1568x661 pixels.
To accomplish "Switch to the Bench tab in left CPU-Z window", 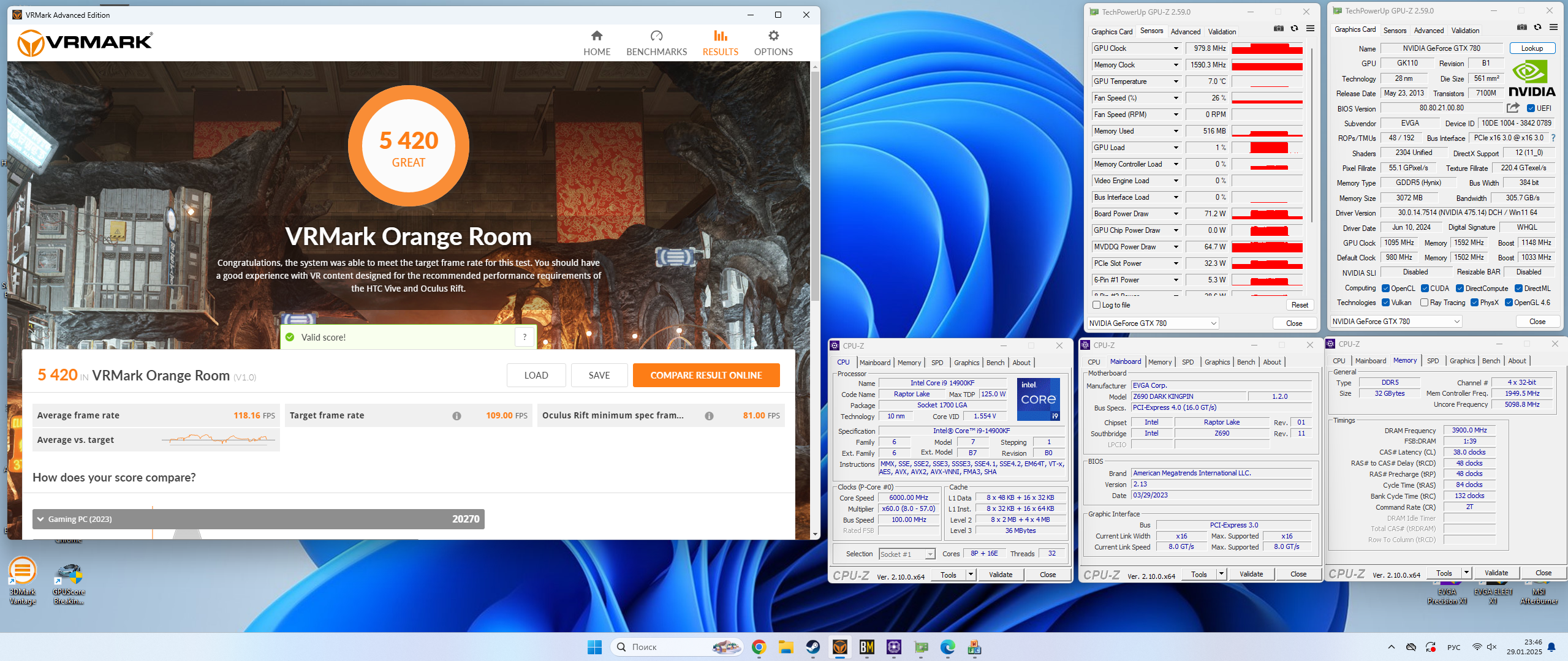I will click(x=995, y=363).
